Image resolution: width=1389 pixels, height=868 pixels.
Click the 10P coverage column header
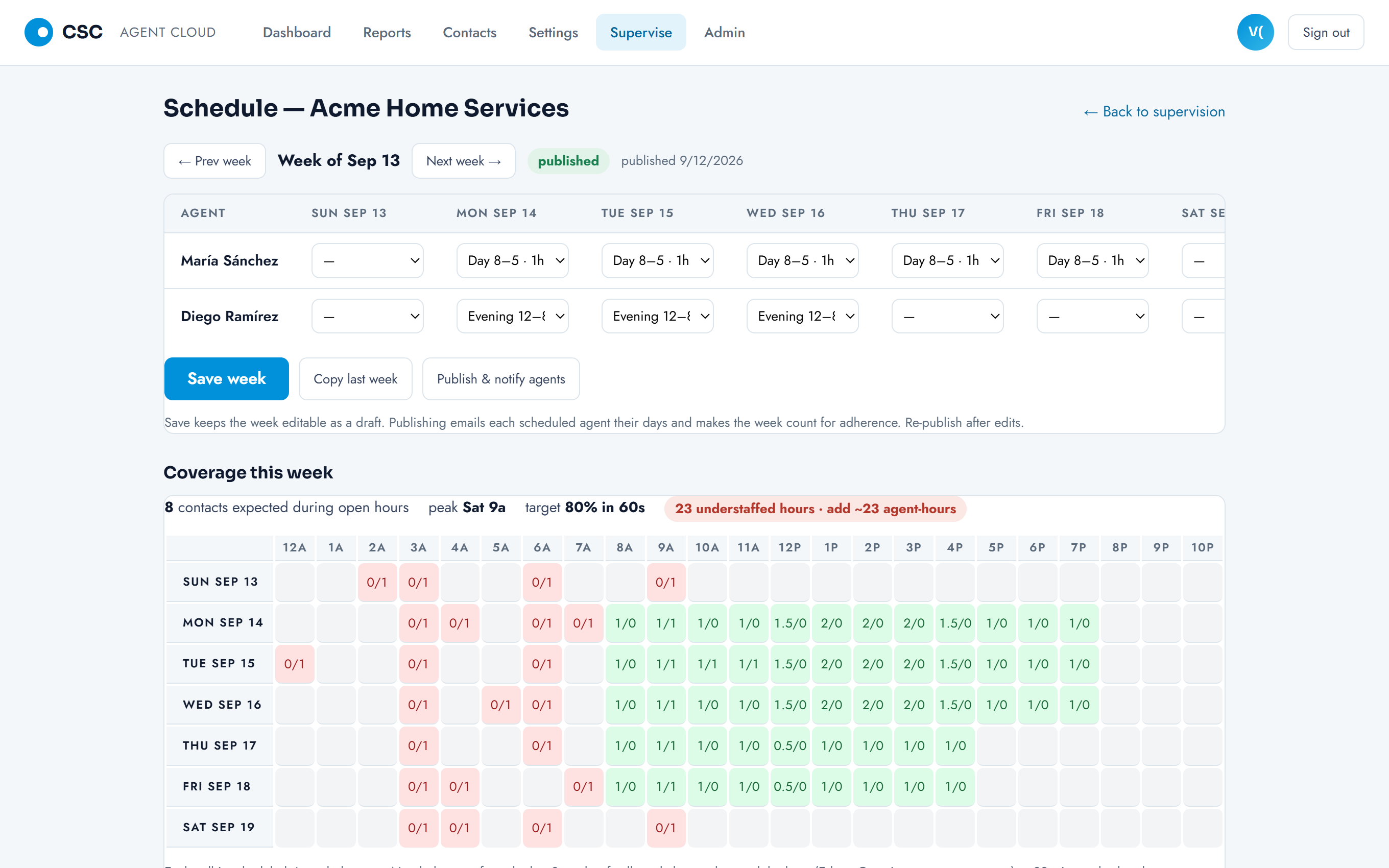(1202, 548)
